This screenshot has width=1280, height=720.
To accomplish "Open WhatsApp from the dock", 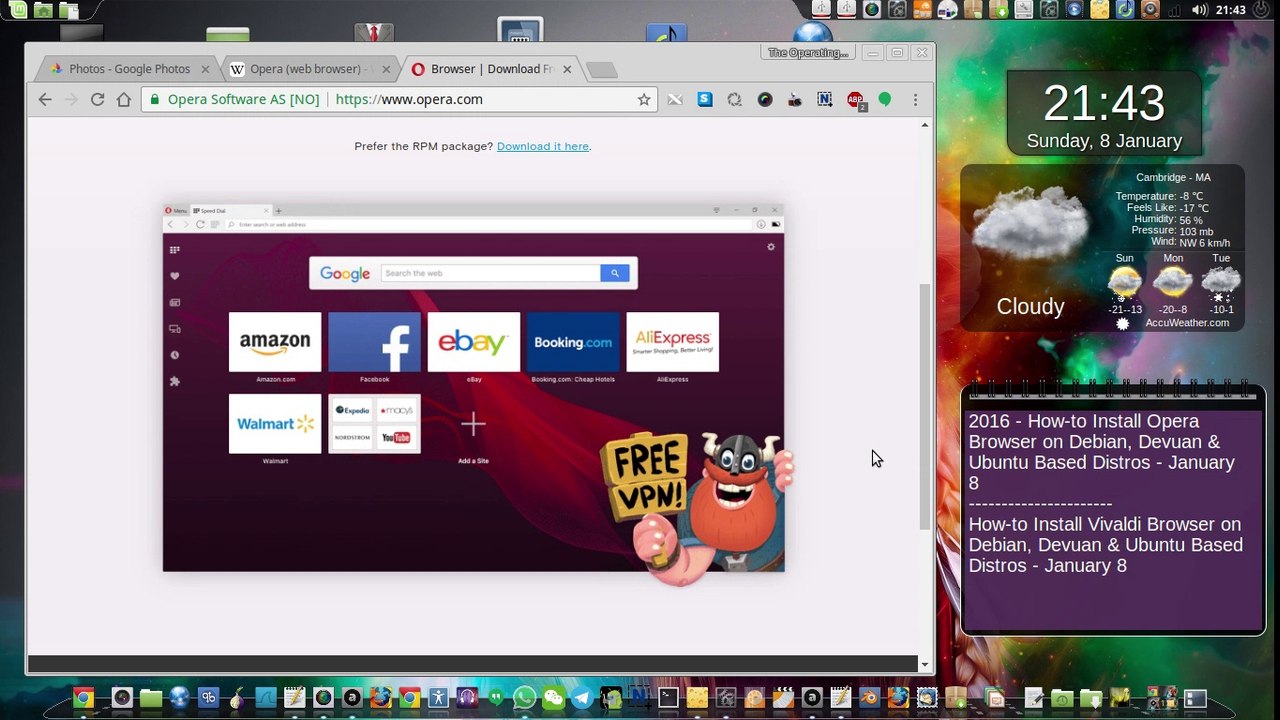I will coord(525,698).
